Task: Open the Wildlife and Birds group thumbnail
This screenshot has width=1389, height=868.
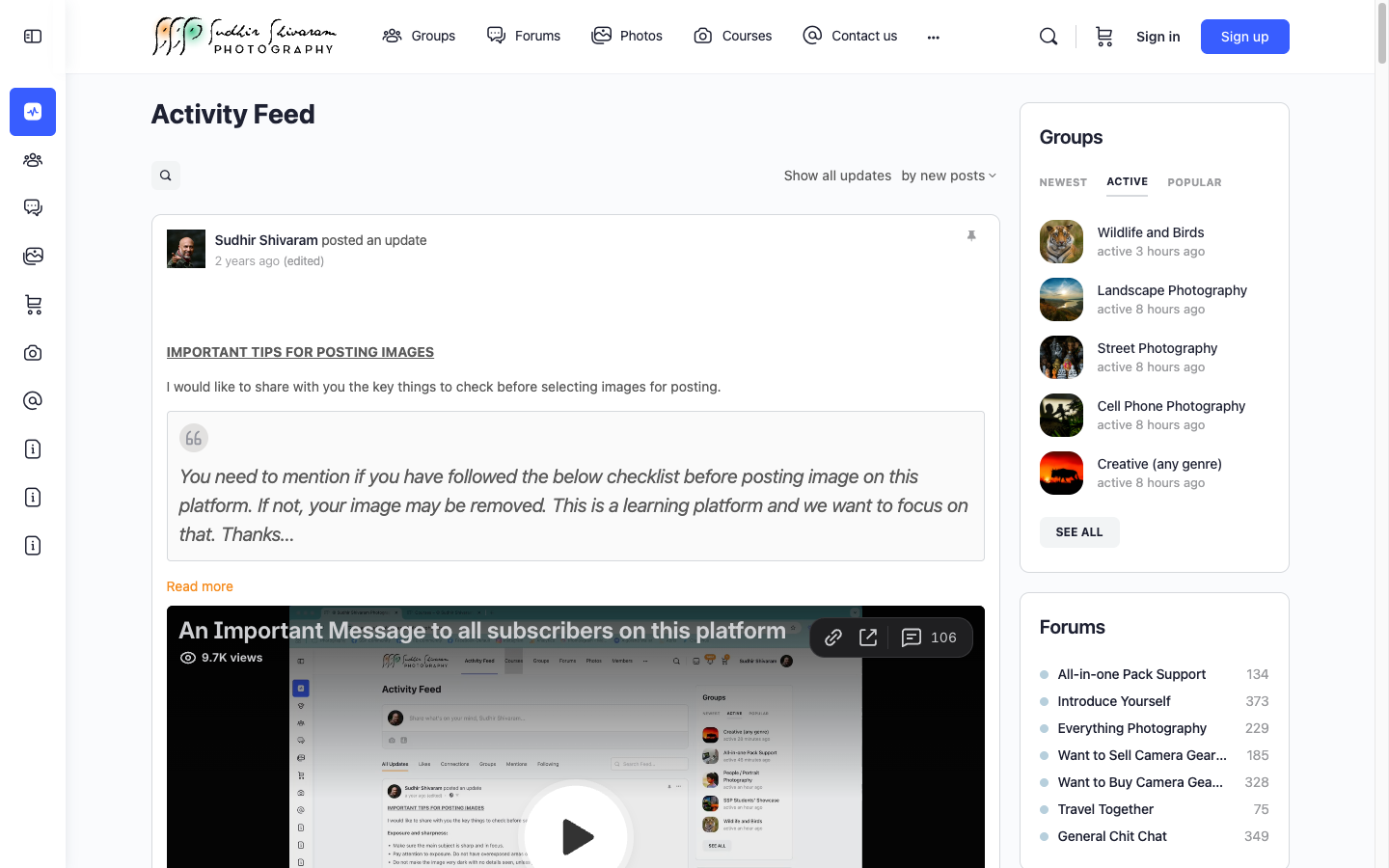Action: pos(1061,242)
